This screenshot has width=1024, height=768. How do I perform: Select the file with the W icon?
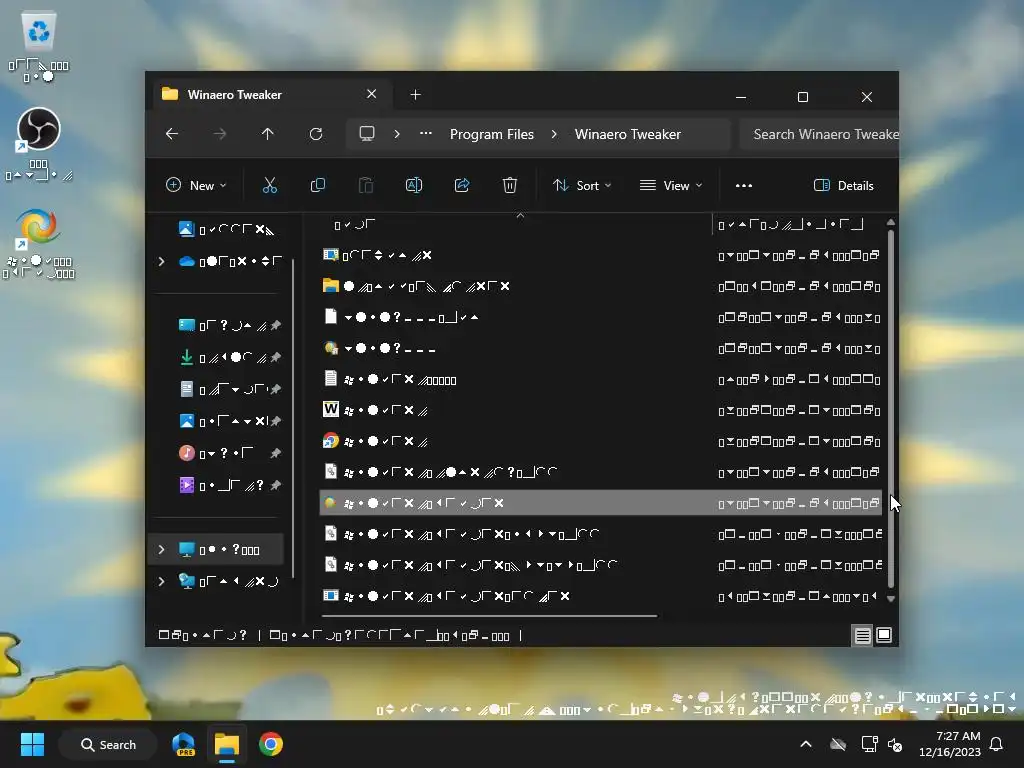tap(331, 409)
